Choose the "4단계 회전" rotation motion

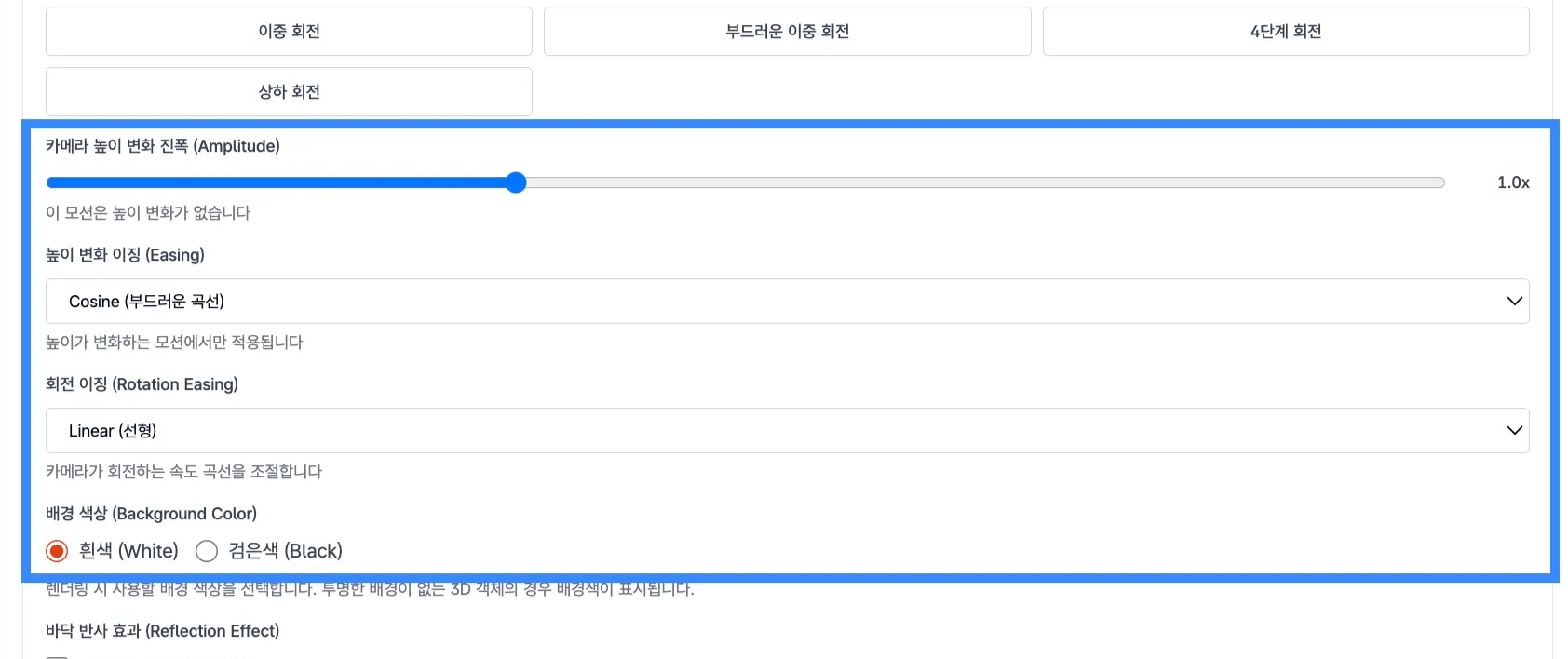pyautogui.click(x=1286, y=31)
